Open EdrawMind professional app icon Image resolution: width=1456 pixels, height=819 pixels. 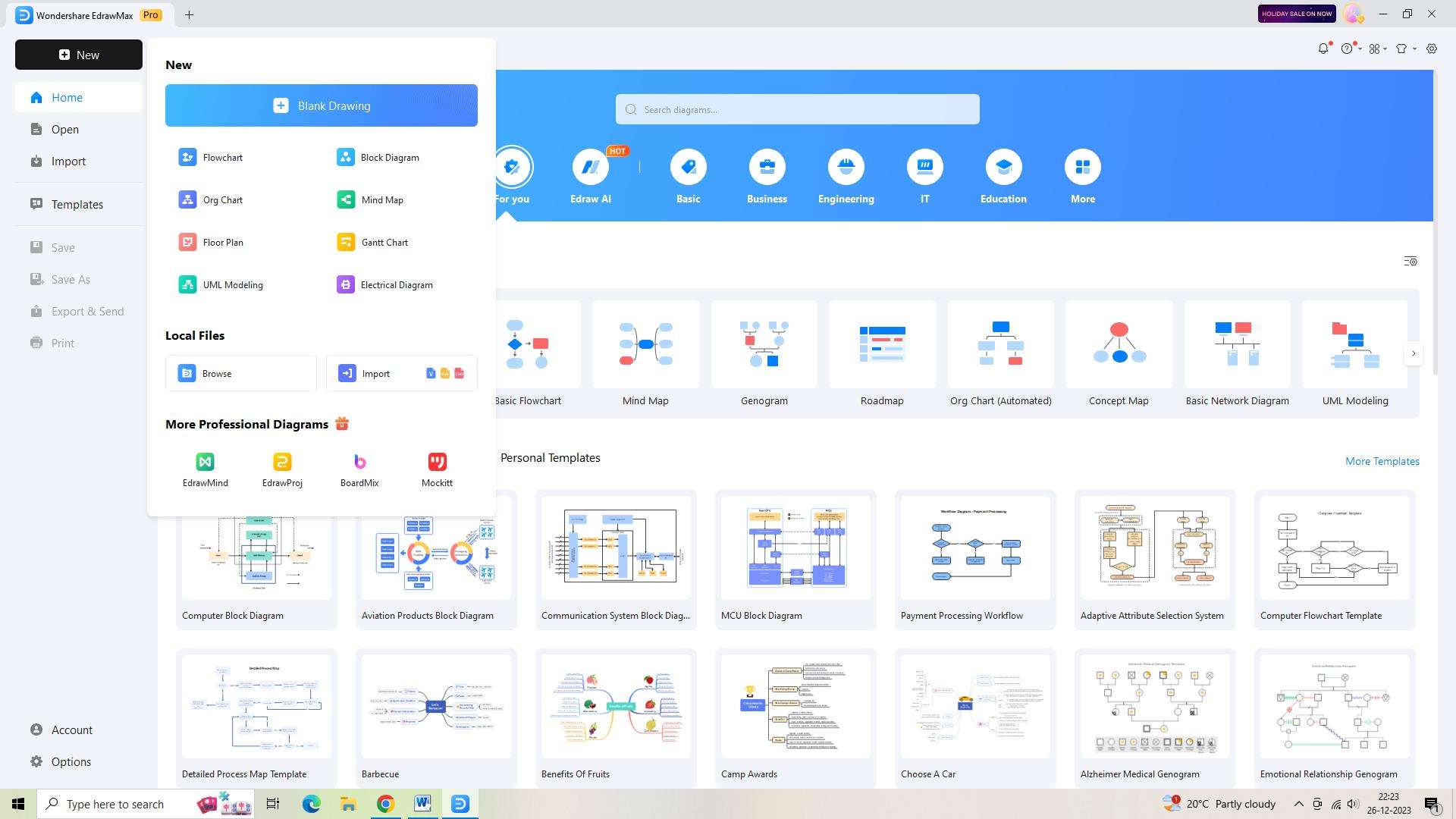point(204,461)
